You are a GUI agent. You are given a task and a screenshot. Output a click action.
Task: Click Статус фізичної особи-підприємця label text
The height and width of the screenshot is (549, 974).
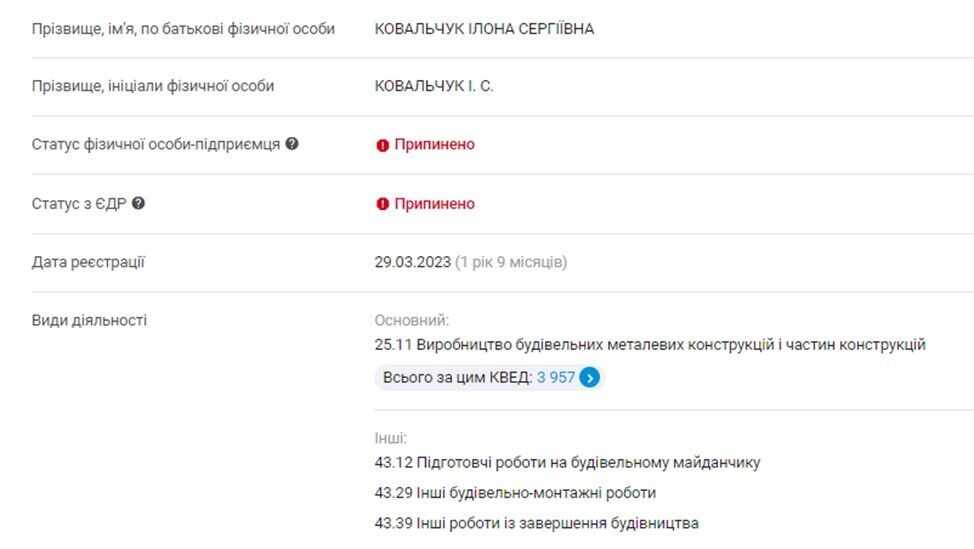(x=155, y=144)
